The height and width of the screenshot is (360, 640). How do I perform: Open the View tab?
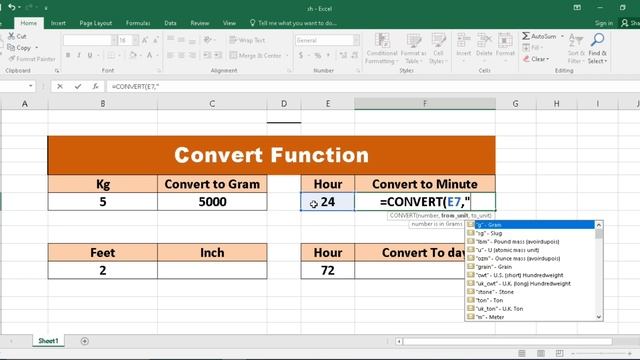click(229, 23)
